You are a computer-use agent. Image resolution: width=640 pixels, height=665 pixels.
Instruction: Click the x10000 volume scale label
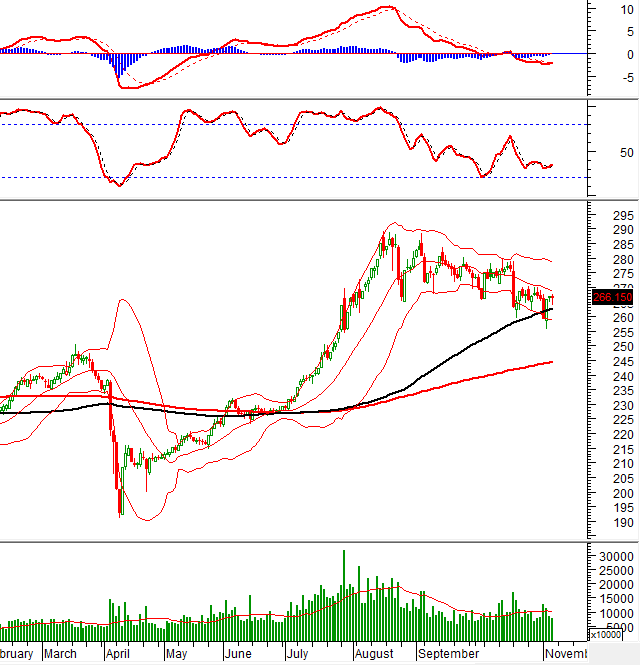(x=607, y=634)
